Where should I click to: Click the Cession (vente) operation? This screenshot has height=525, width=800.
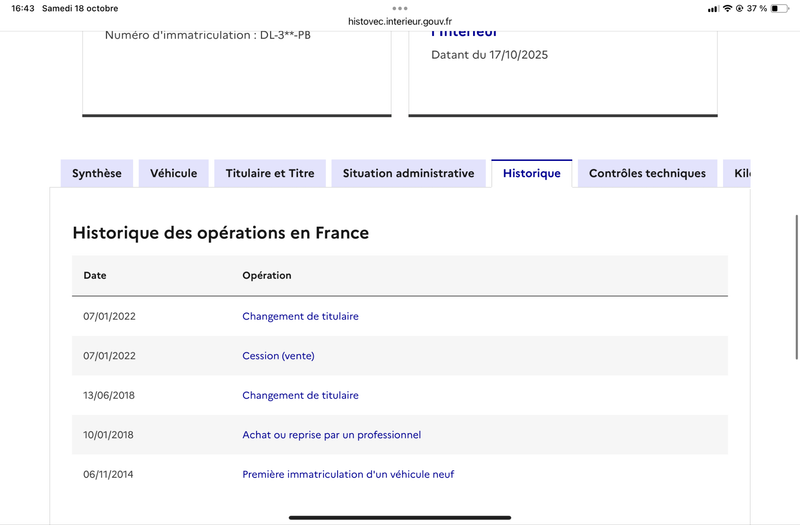click(x=278, y=356)
